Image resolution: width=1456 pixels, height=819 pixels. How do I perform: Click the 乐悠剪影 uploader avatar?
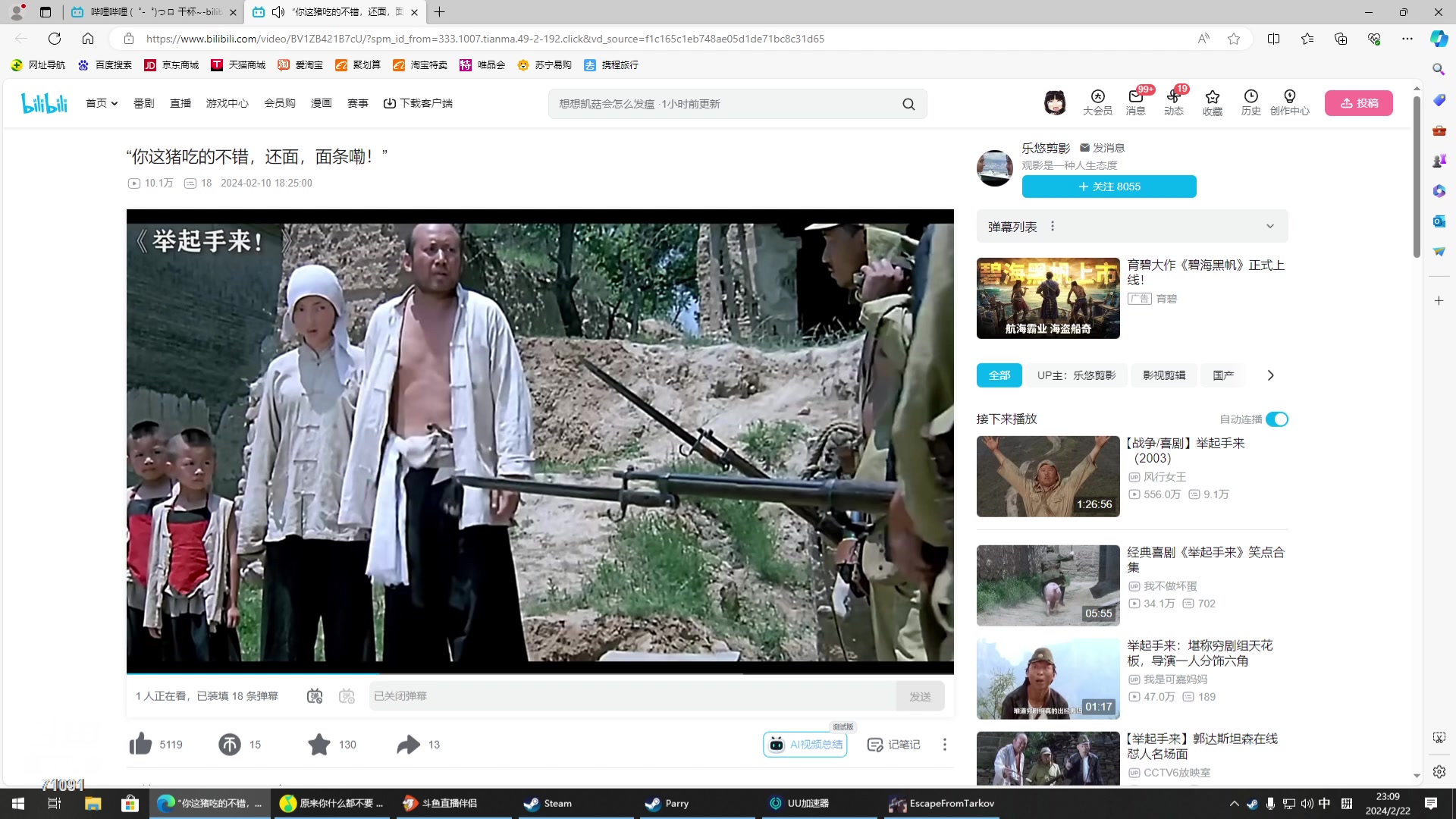click(x=994, y=168)
